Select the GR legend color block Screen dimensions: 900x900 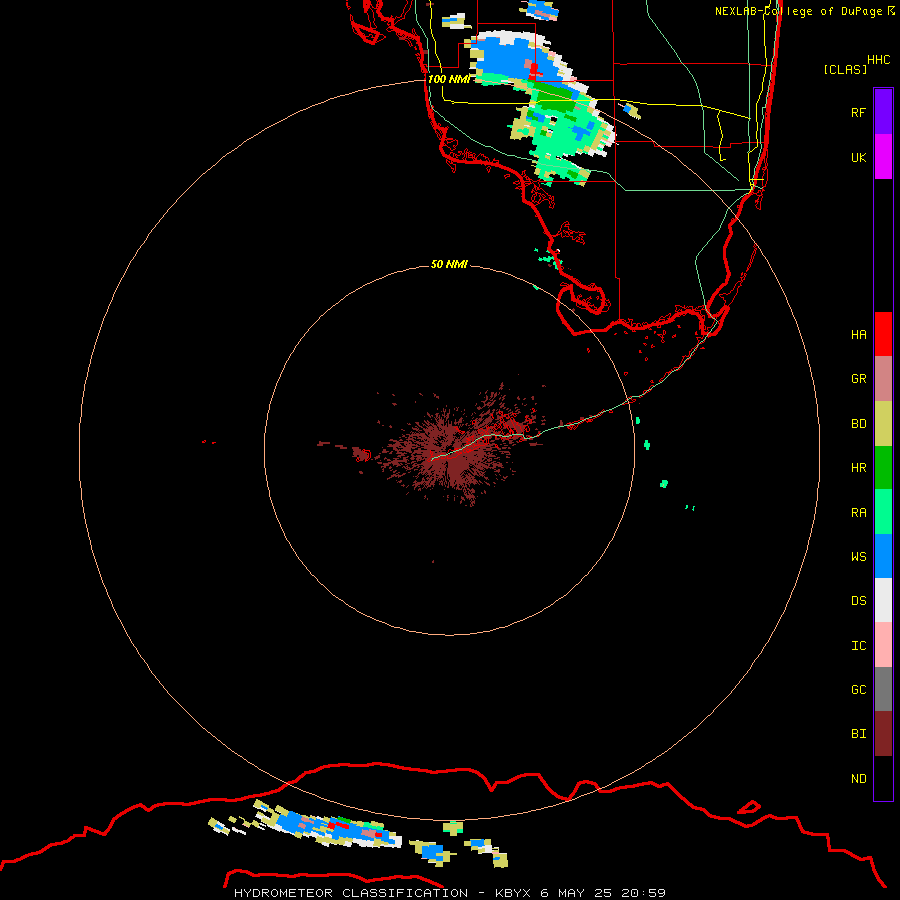(x=883, y=378)
